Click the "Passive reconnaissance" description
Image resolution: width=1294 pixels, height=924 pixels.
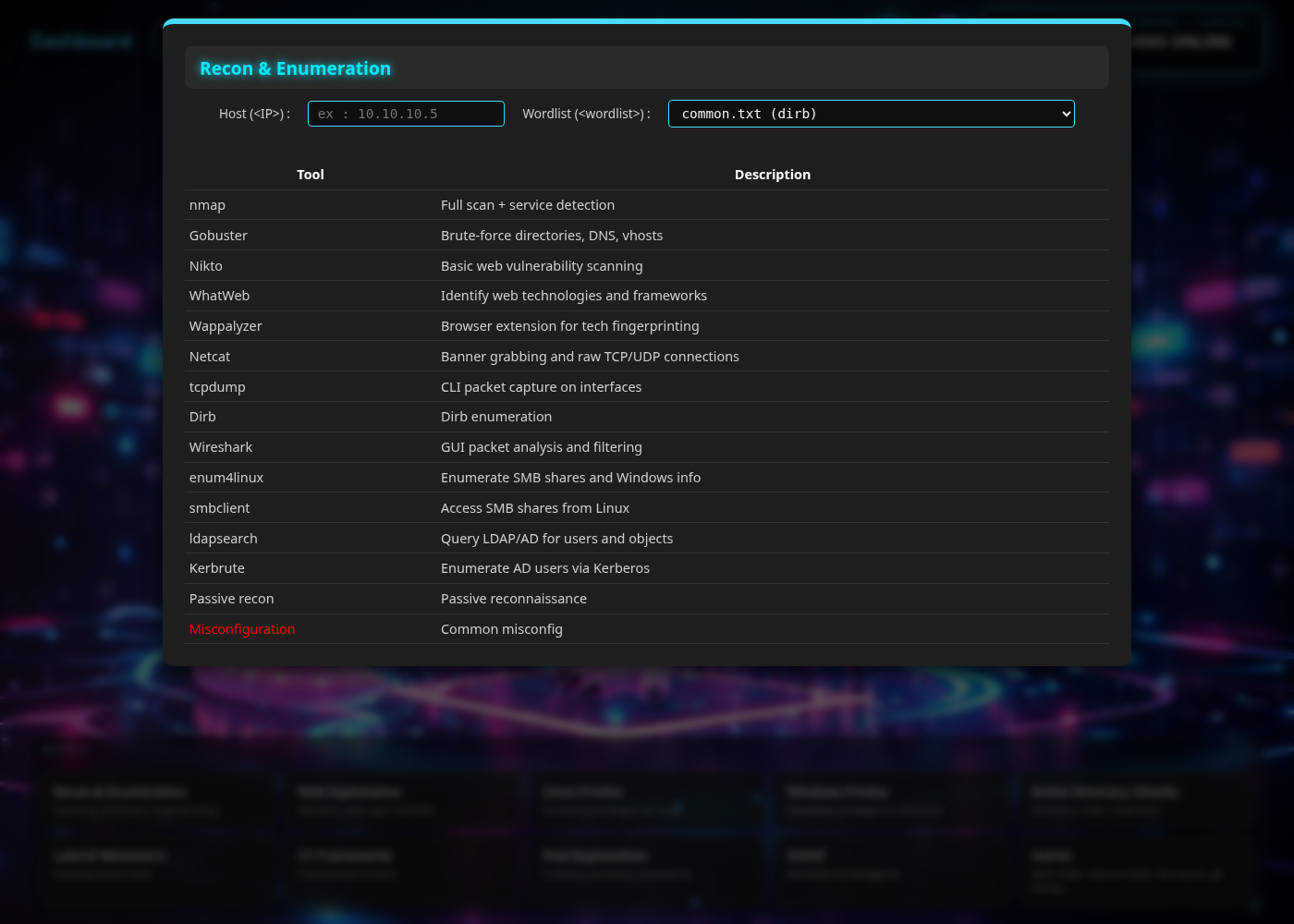coord(514,599)
